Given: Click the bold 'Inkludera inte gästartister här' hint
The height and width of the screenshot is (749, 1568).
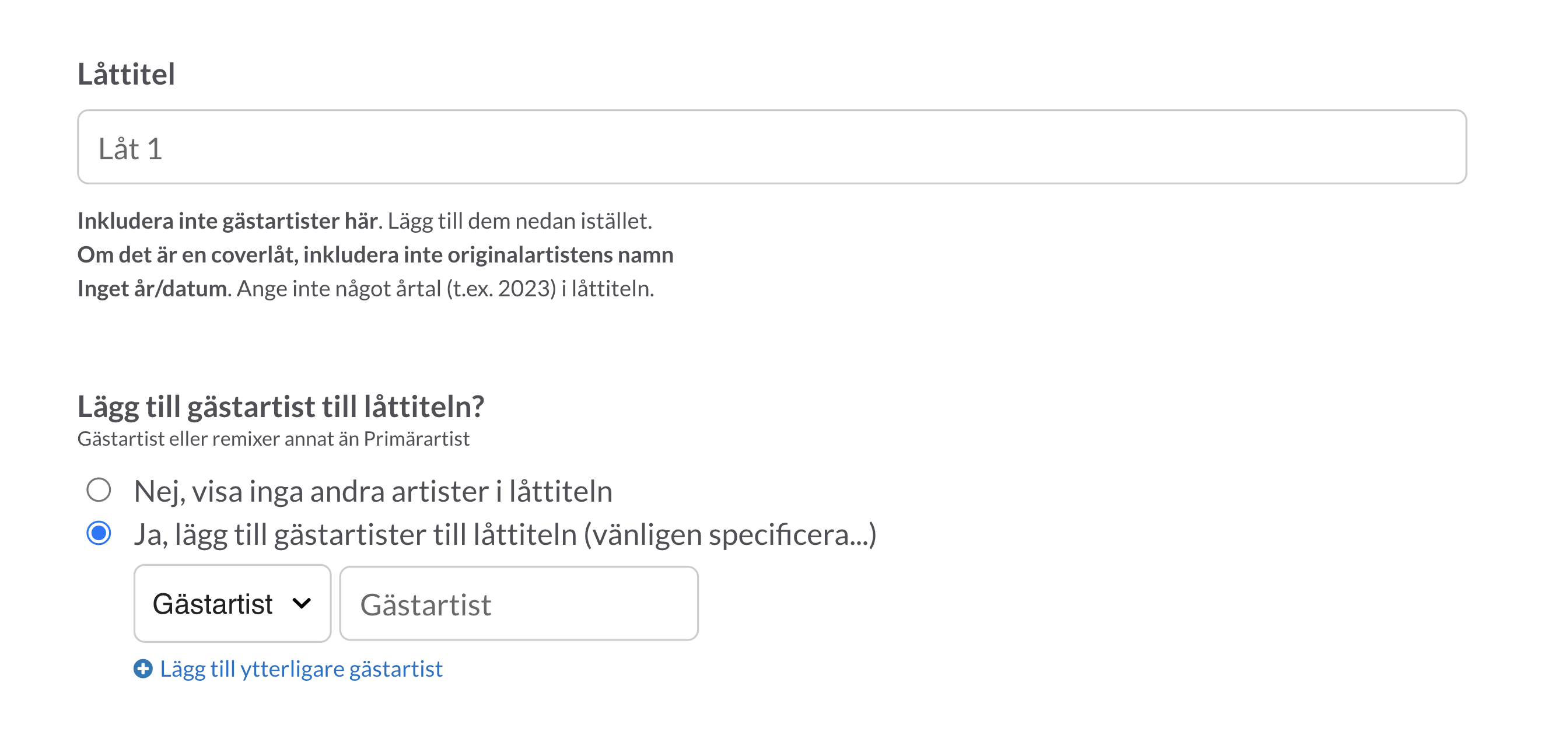Looking at the screenshot, I should click(228, 221).
